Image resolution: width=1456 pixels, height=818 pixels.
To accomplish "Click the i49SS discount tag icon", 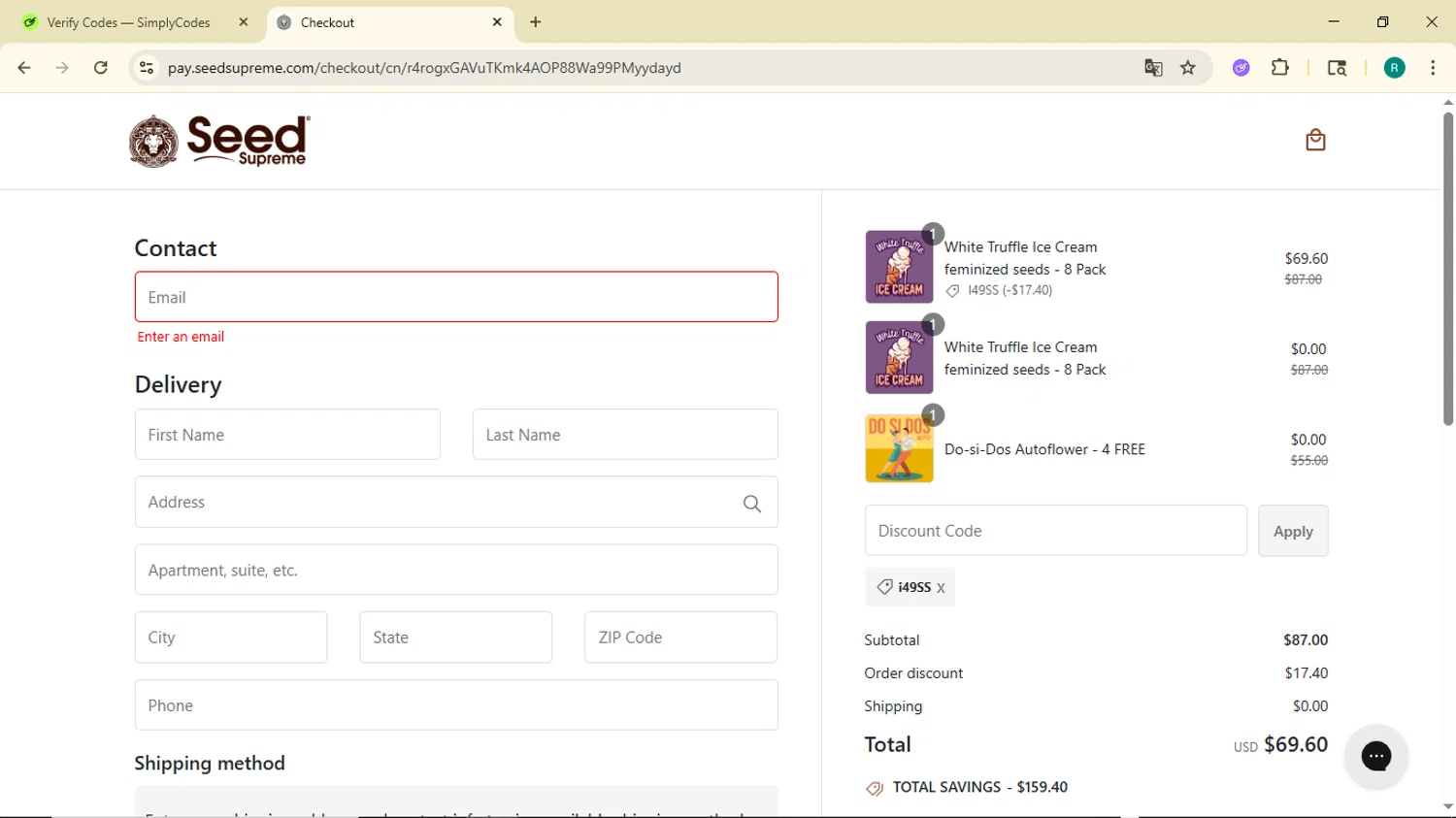I will tap(884, 587).
